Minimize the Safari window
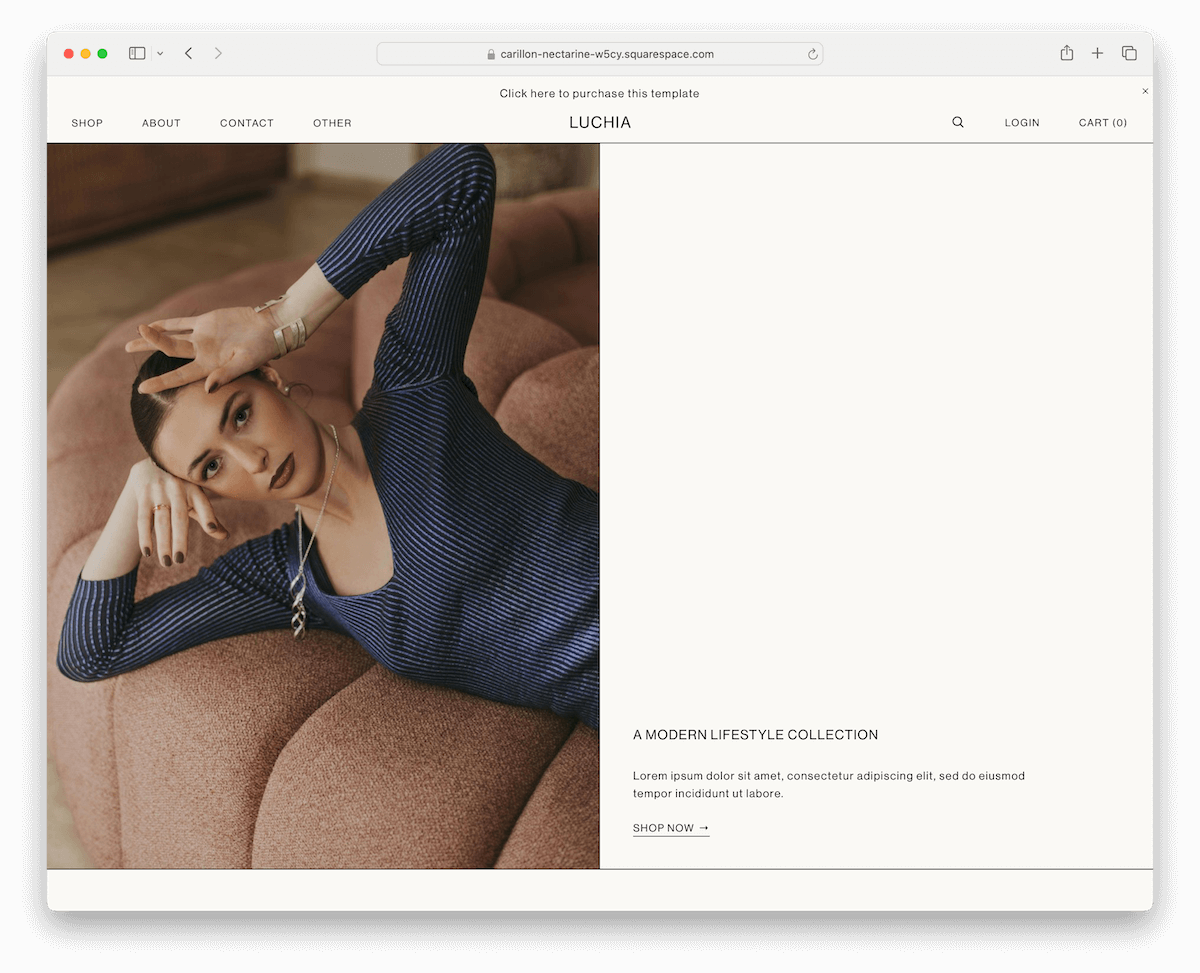 click(x=86, y=53)
